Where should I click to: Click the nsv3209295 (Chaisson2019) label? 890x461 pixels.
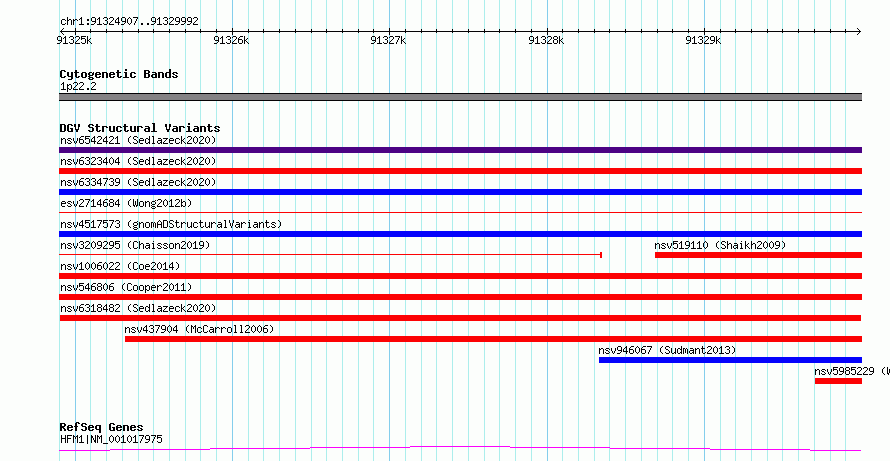click(x=135, y=245)
